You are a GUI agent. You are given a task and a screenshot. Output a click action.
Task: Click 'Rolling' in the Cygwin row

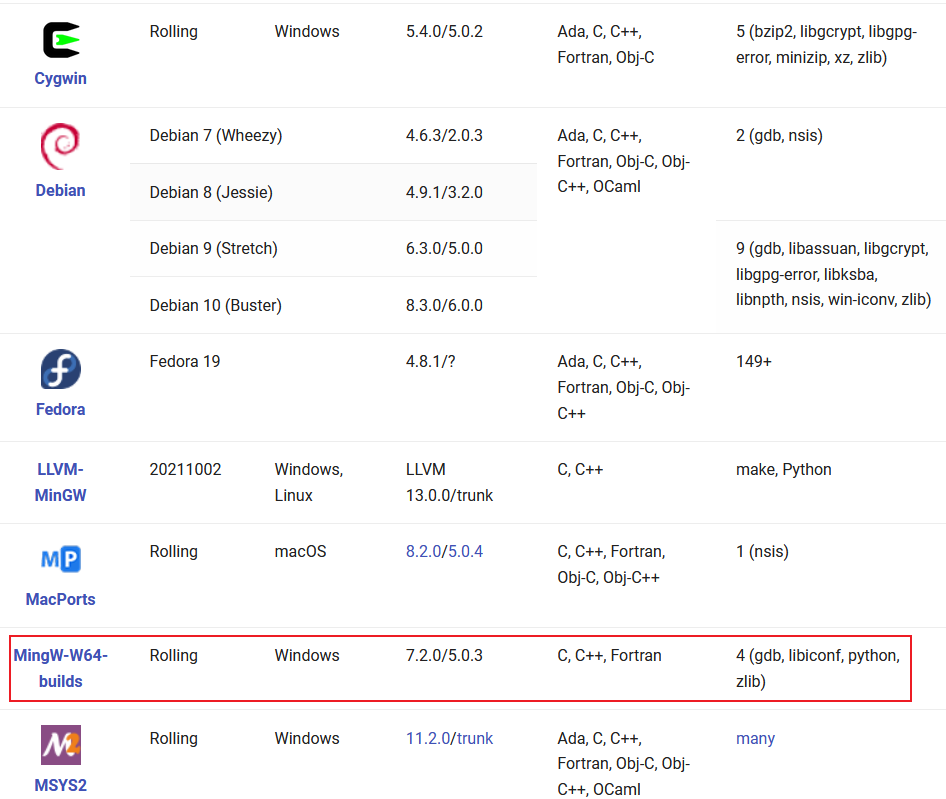click(x=173, y=31)
